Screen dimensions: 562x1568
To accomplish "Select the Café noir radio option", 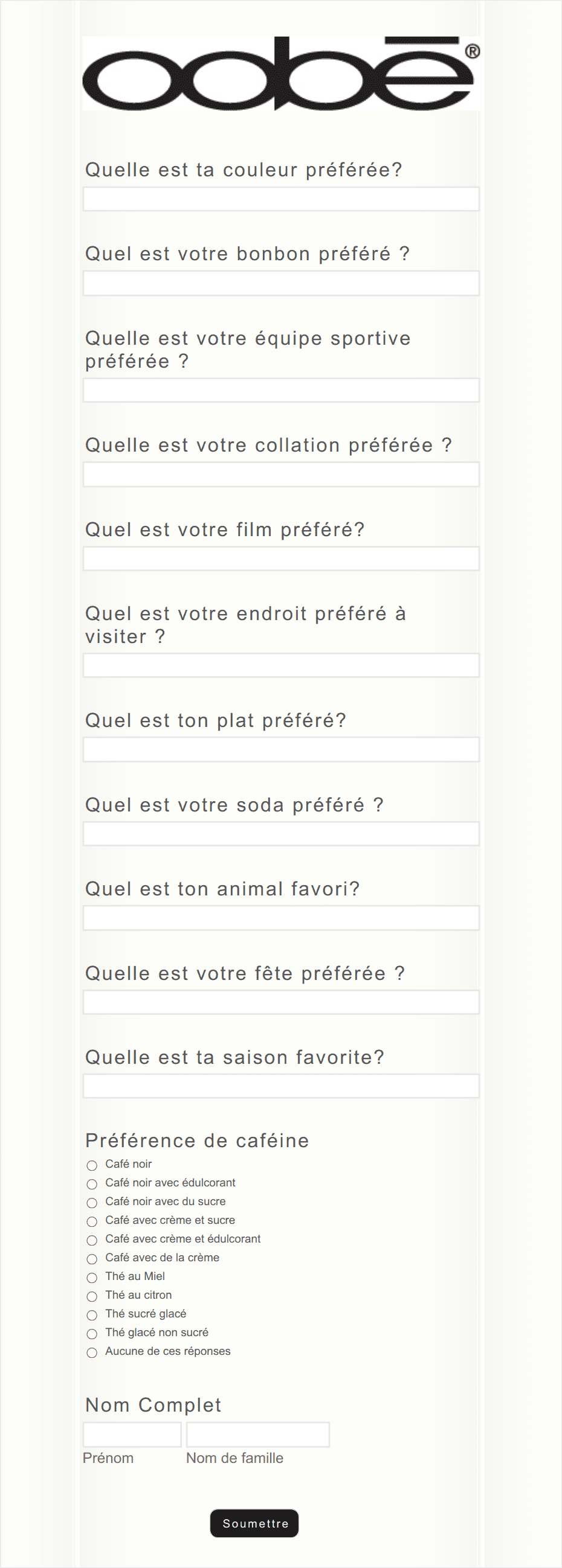I will (92, 1165).
